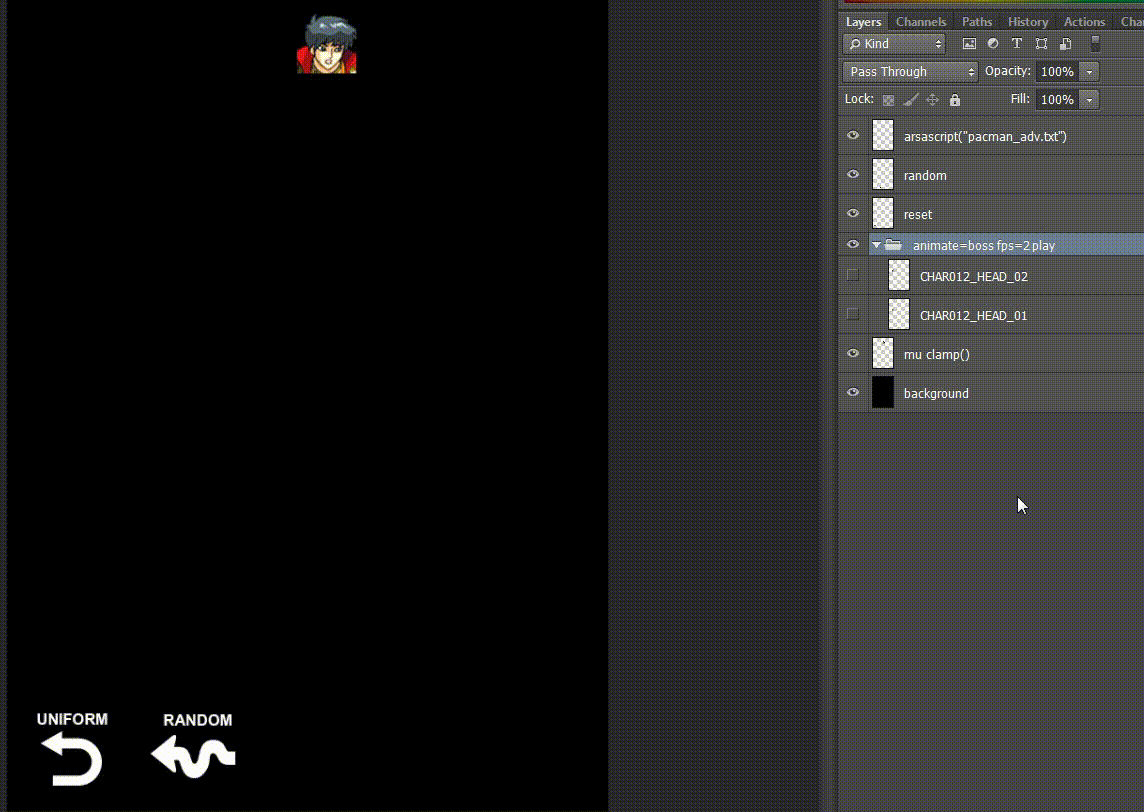The image size is (1144, 812).
Task: Click the UNIFORM arrow button
Action: pos(72,758)
